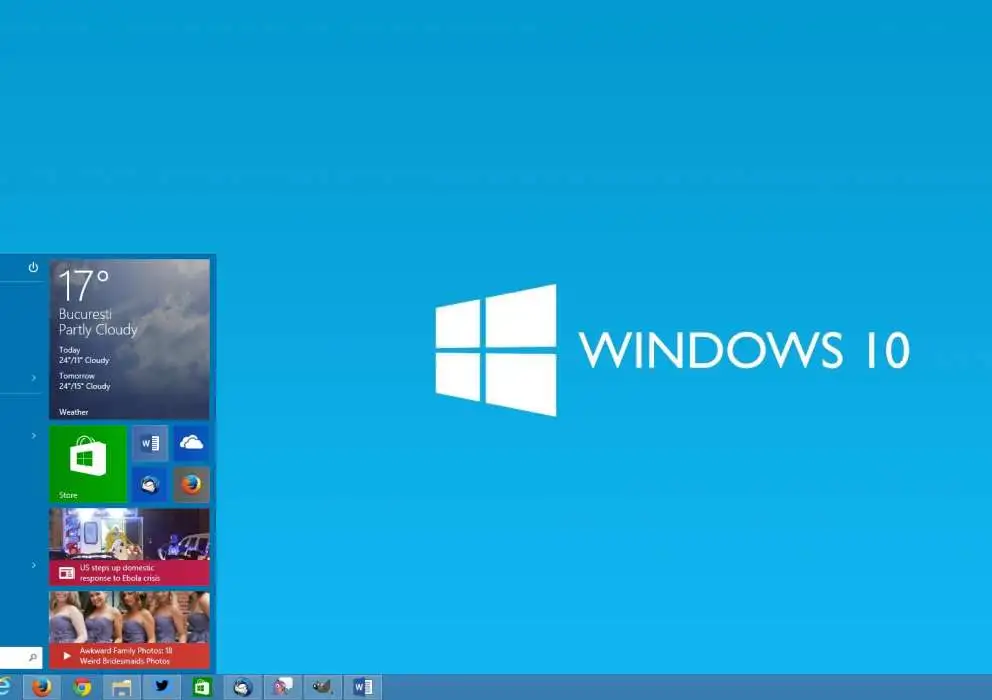Click the "Today 24°/11° Cloudy" forecast text

tap(84, 355)
